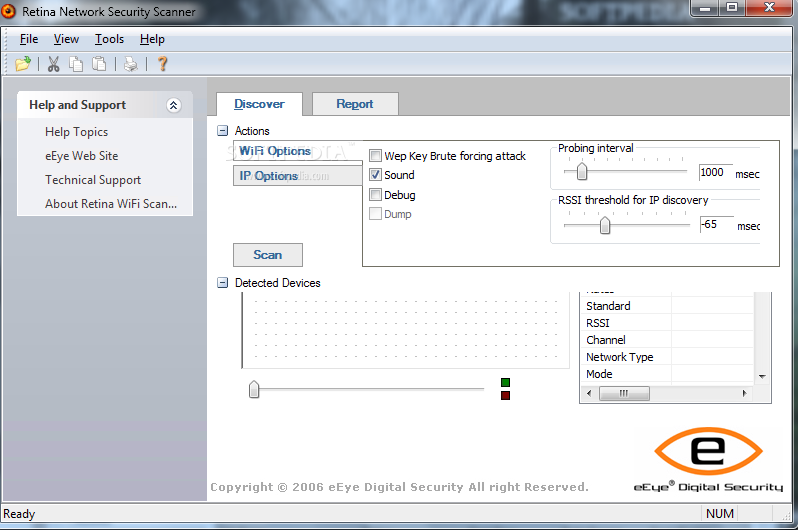Select the IP Options section

tap(297, 176)
